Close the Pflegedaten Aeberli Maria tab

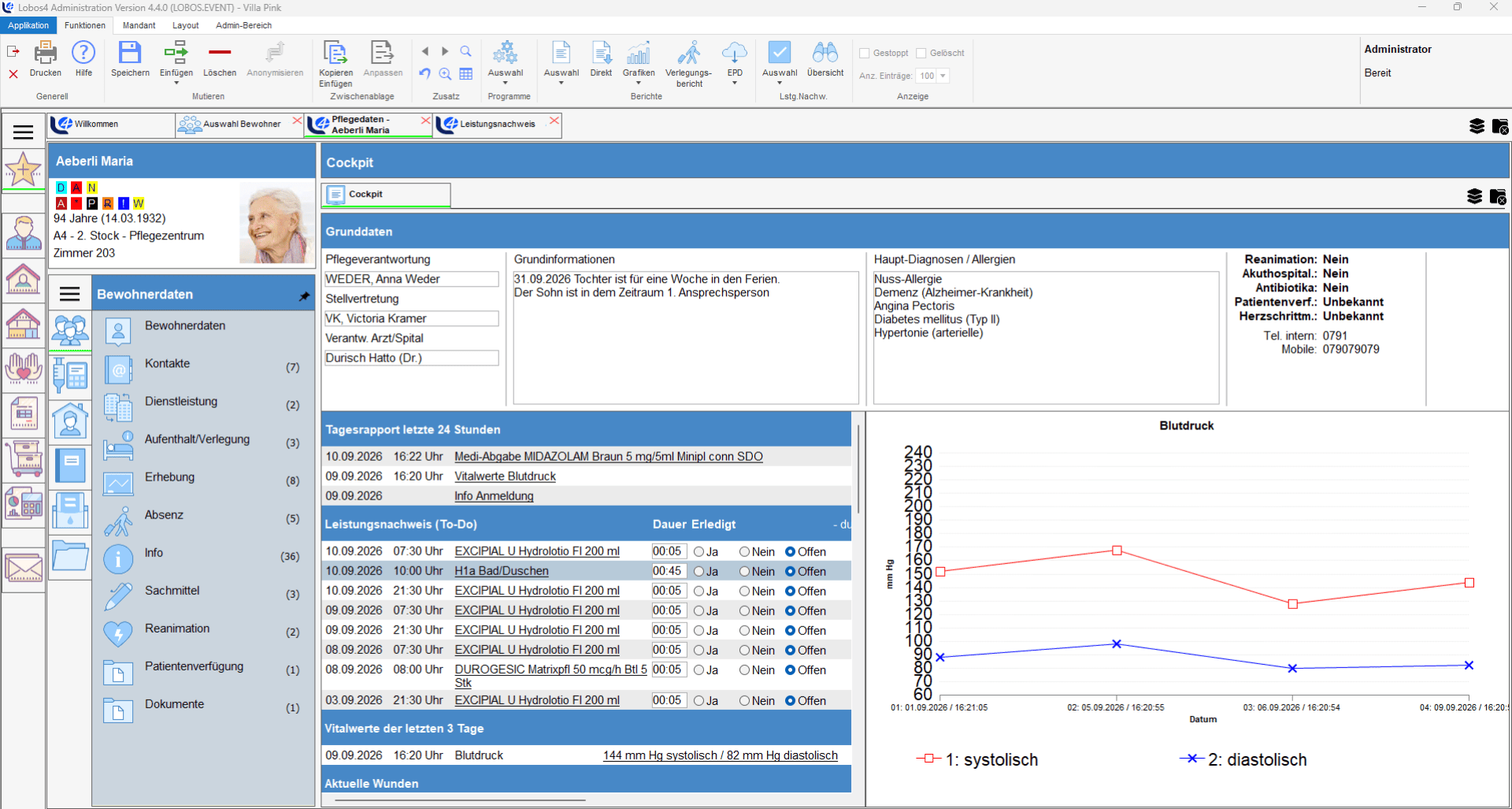point(425,121)
